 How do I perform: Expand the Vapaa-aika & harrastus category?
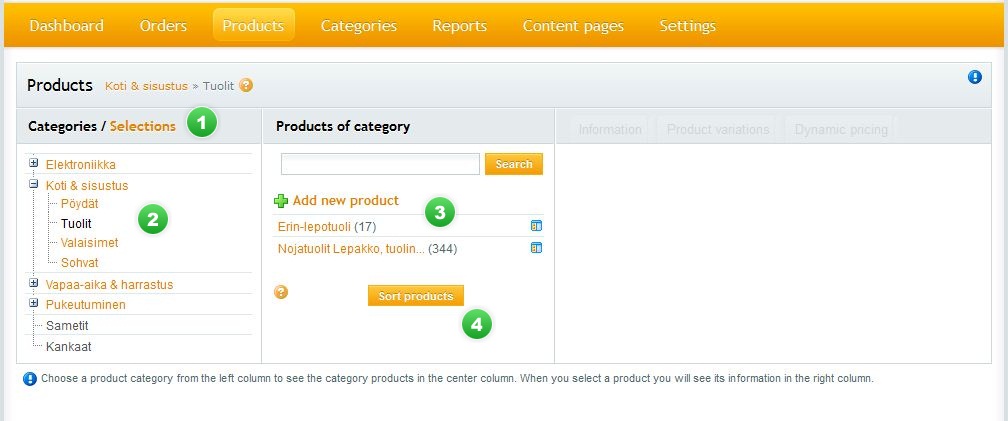click(x=34, y=284)
